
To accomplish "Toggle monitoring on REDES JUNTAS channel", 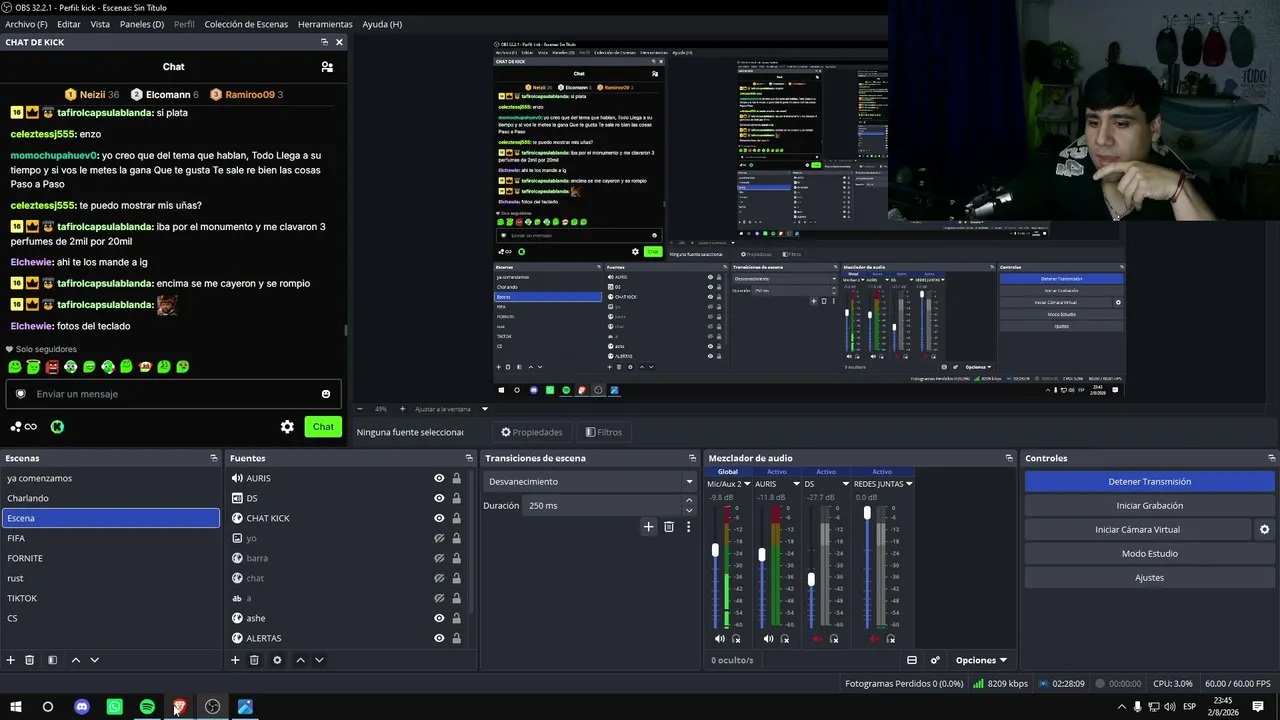I will [890, 639].
